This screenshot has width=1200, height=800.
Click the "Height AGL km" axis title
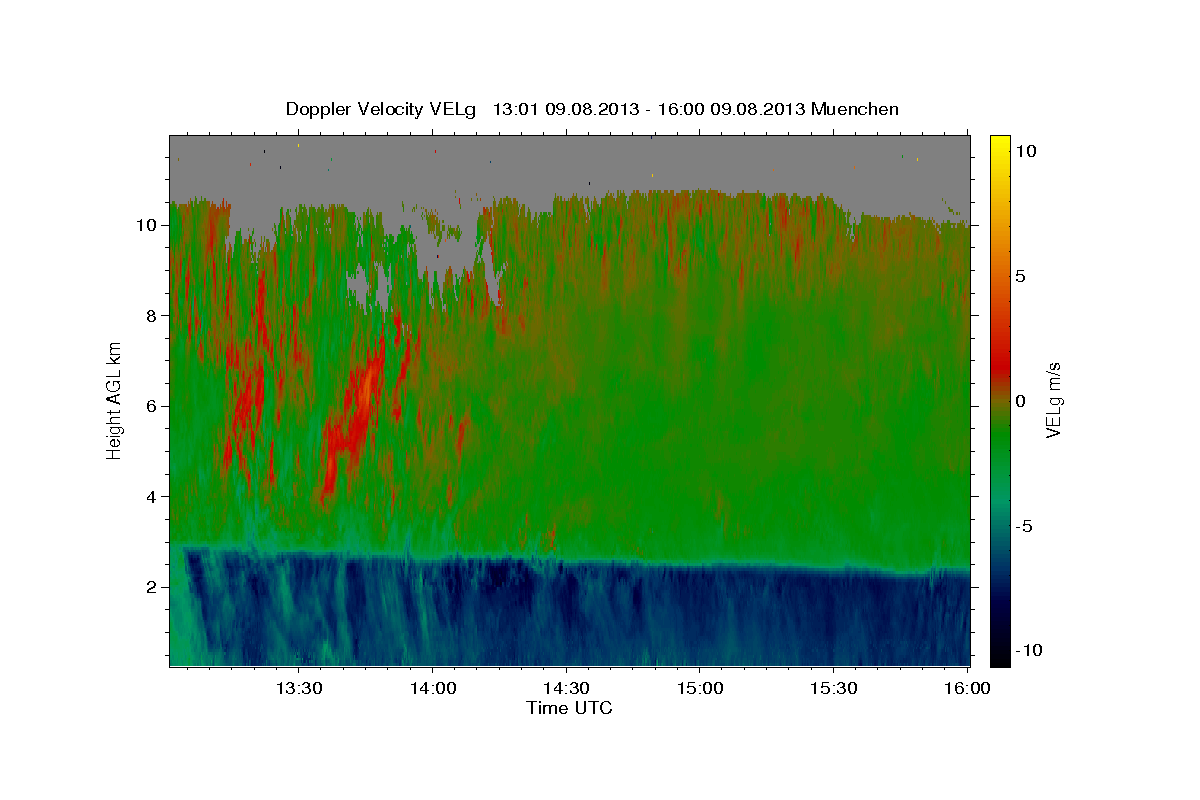pyautogui.click(x=114, y=400)
